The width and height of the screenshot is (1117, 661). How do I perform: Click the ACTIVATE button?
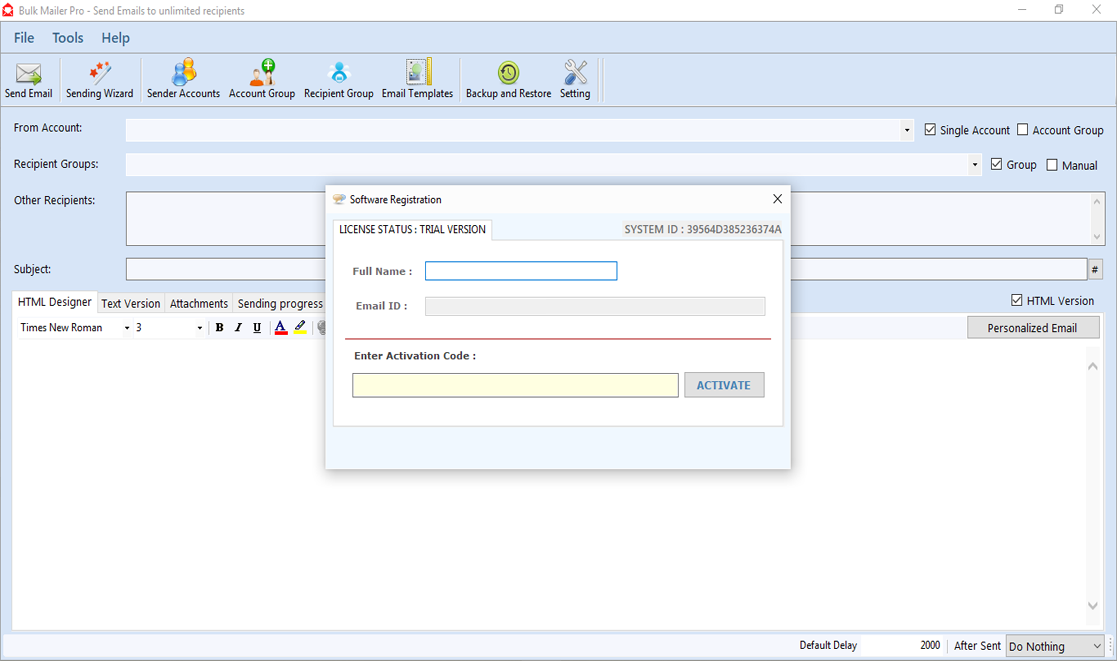tap(724, 385)
